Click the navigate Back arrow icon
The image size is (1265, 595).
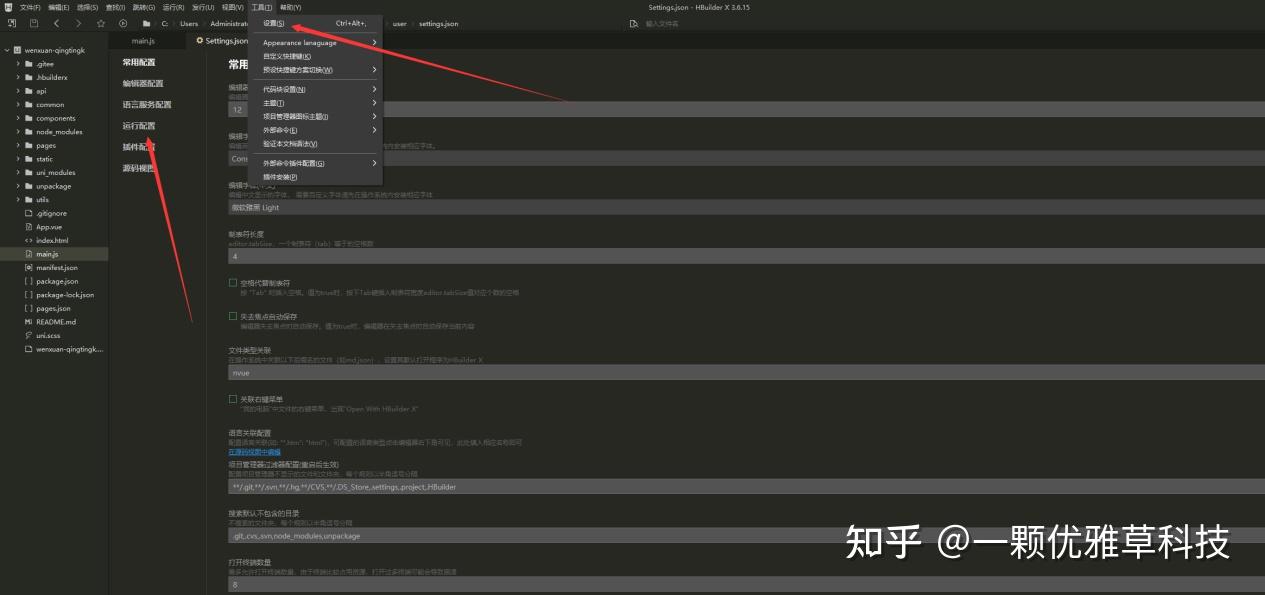pyautogui.click(x=56, y=23)
